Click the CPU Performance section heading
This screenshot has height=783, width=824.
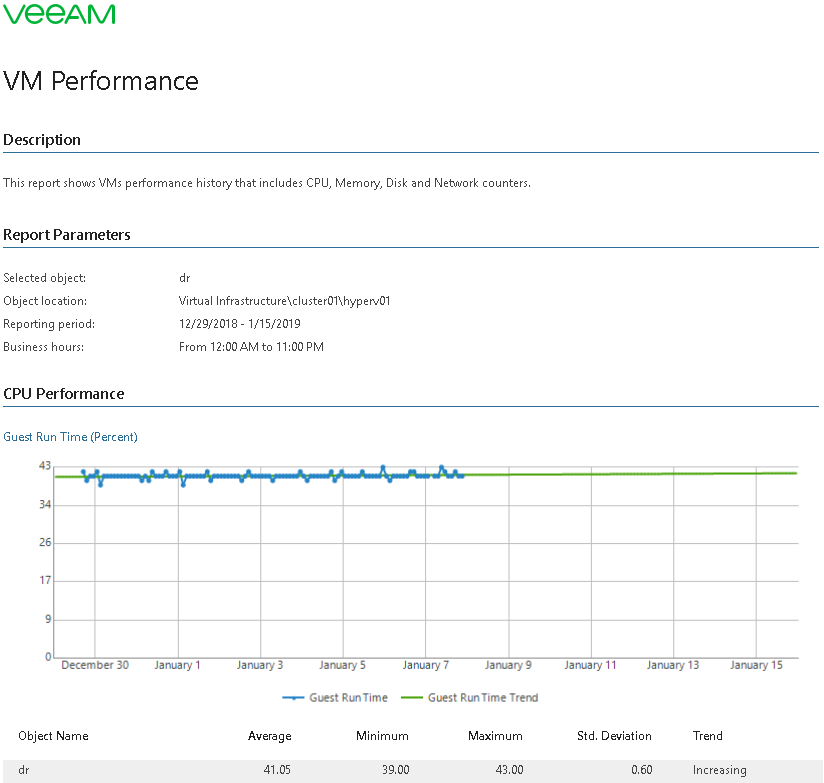pyautogui.click(x=64, y=394)
